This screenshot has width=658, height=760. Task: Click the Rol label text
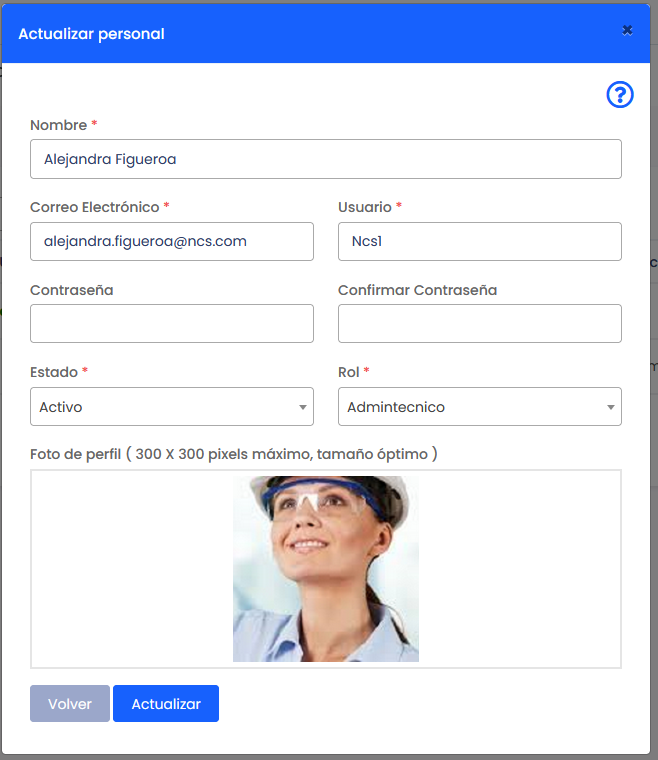pyautogui.click(x=349, y=372)
